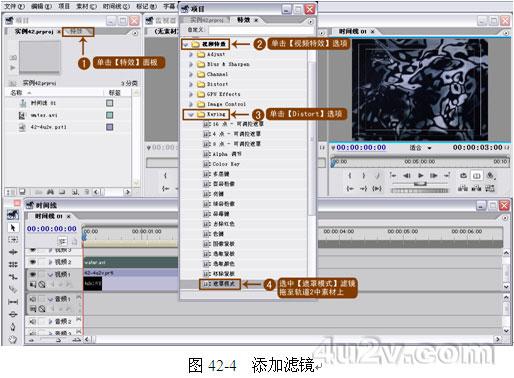Open the 适合 zoom dropdown in monitor
The image size is (514, 378).
421,148
